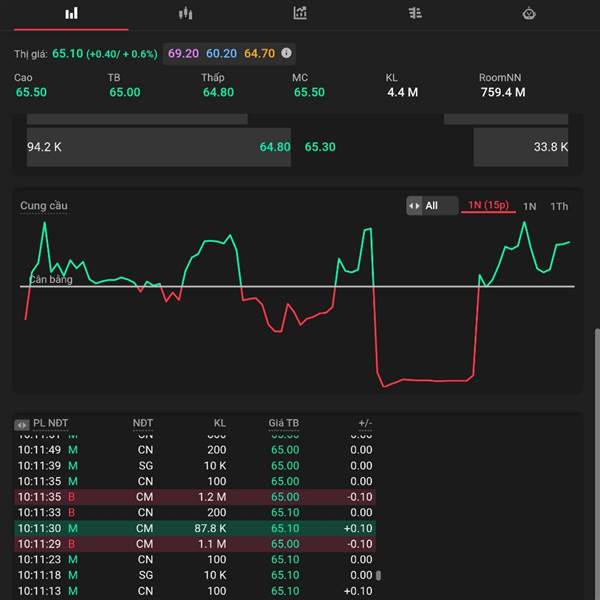Click the trade list scrollbar thumb
The width and height of the screenshot is (600, 600).
[378, 575]
